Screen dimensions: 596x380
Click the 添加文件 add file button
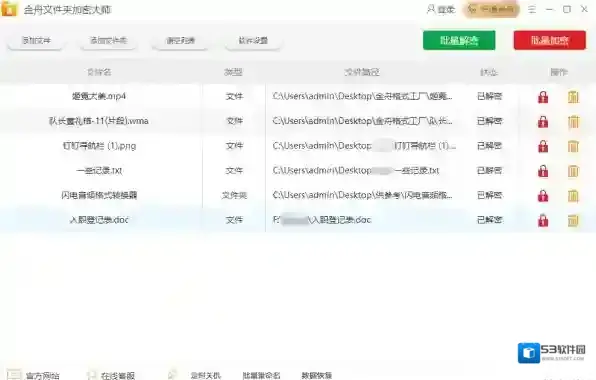tap(36, 40)
